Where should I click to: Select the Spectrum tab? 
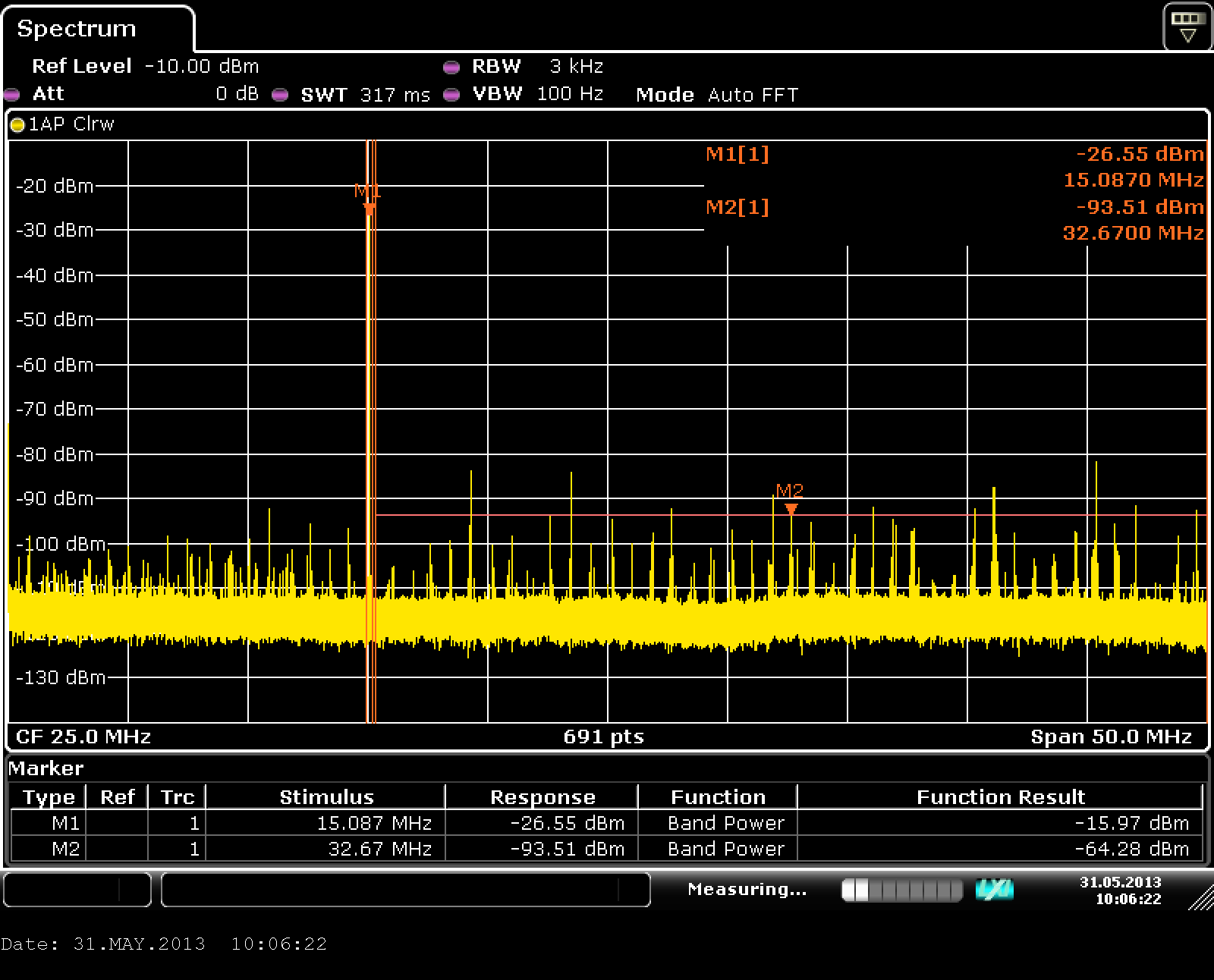click(77, 29)
